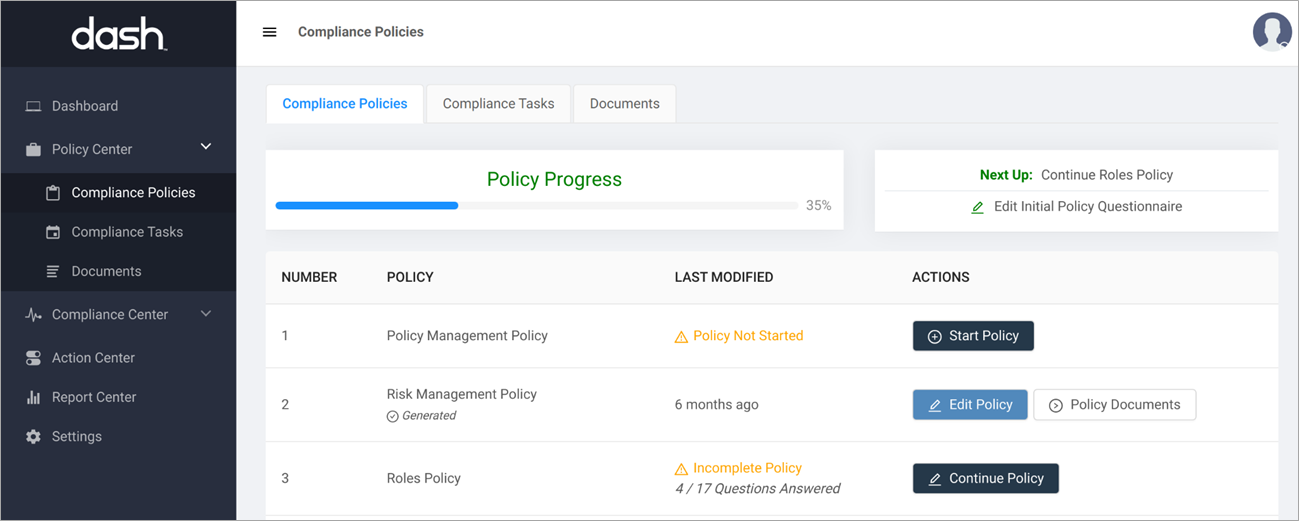Click the Documents list icon in sidebar
The height and width of the screenshot is (521, 1299).
click(53, 271)
